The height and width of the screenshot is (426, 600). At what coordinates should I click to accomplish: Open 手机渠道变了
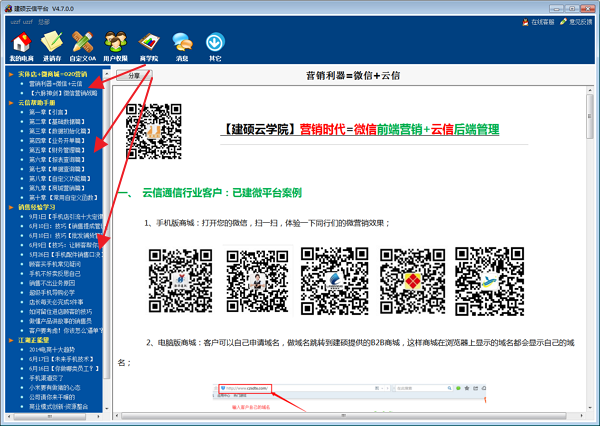tap(46, 378)
